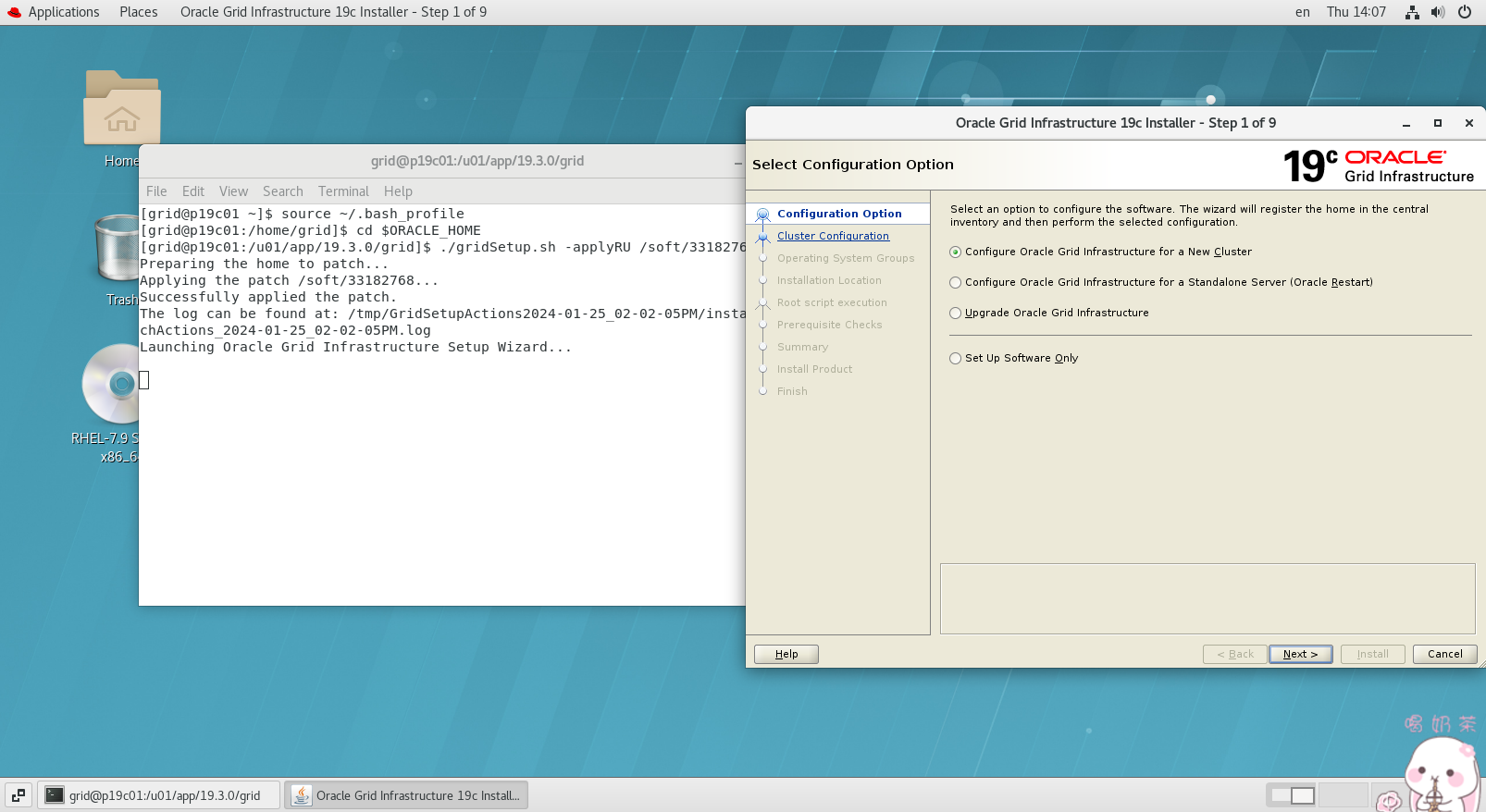
Task: Click the Configuration Option step icon
Action: coord(763,214)
